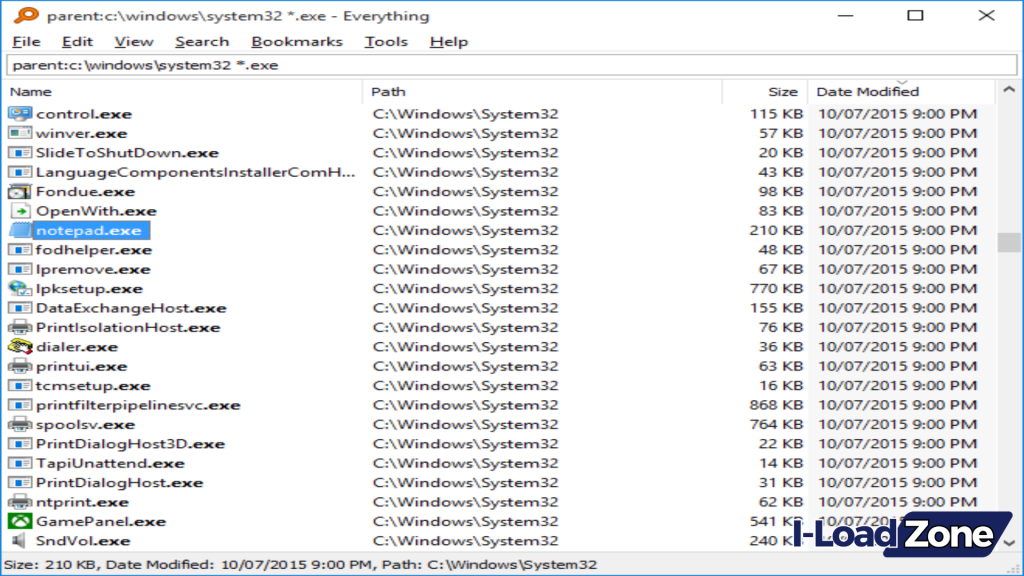Open the Search menu
The height and width of the screenshot is (576, 1024).
(x=202, y=41)
